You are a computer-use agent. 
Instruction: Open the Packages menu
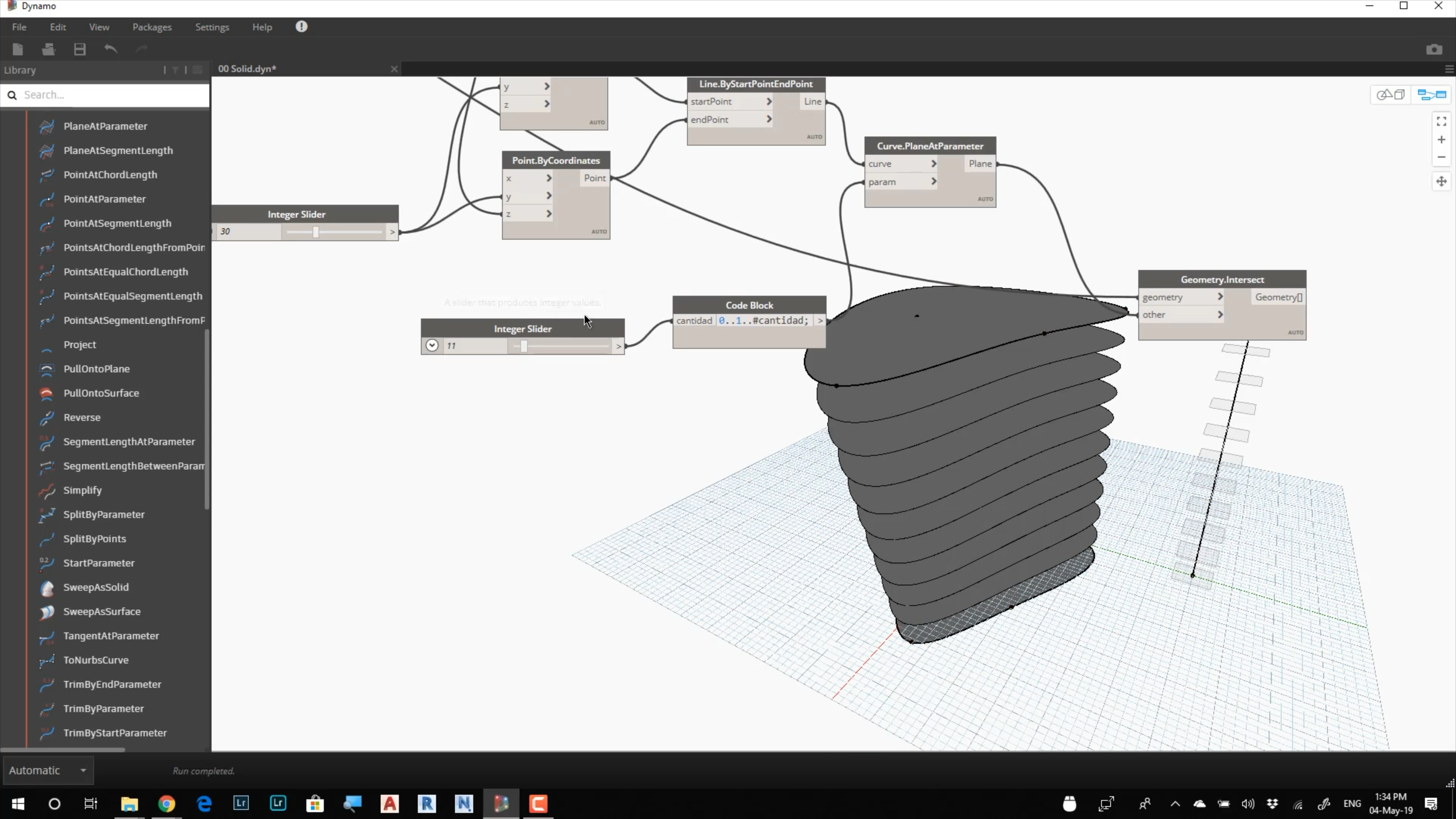pyautogui.click(x=152, y=27)
